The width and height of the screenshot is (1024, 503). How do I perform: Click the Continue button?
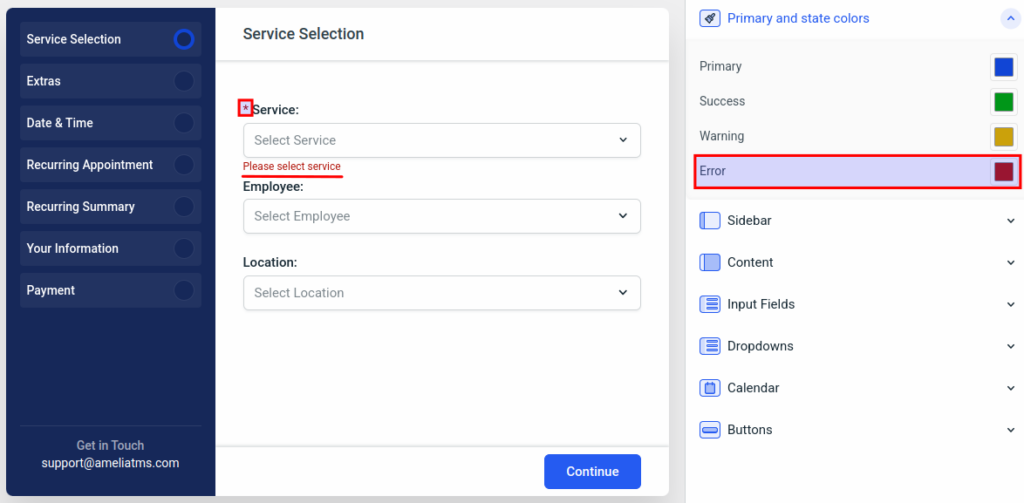[x=592, y=472]
